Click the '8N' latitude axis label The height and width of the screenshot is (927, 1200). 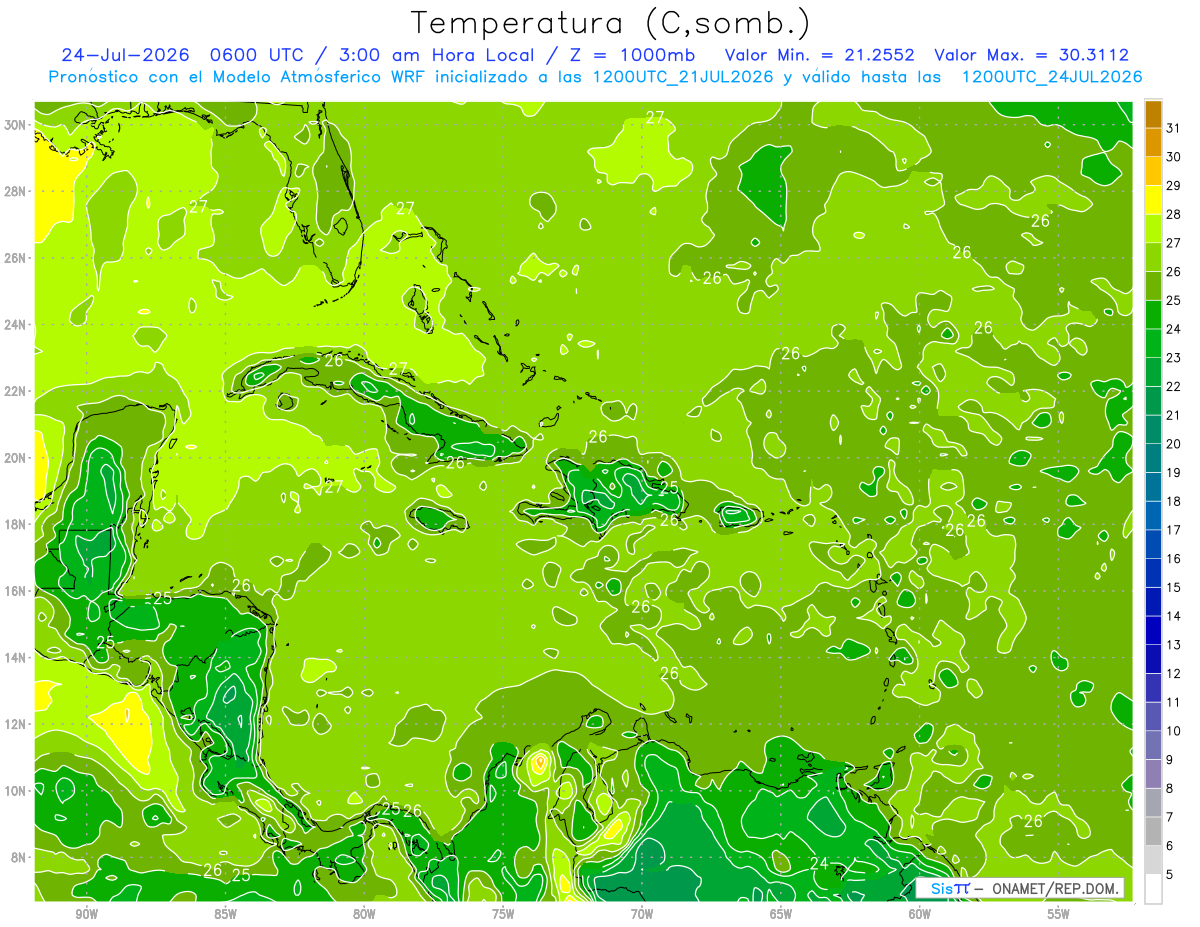(x=20, y=857)
